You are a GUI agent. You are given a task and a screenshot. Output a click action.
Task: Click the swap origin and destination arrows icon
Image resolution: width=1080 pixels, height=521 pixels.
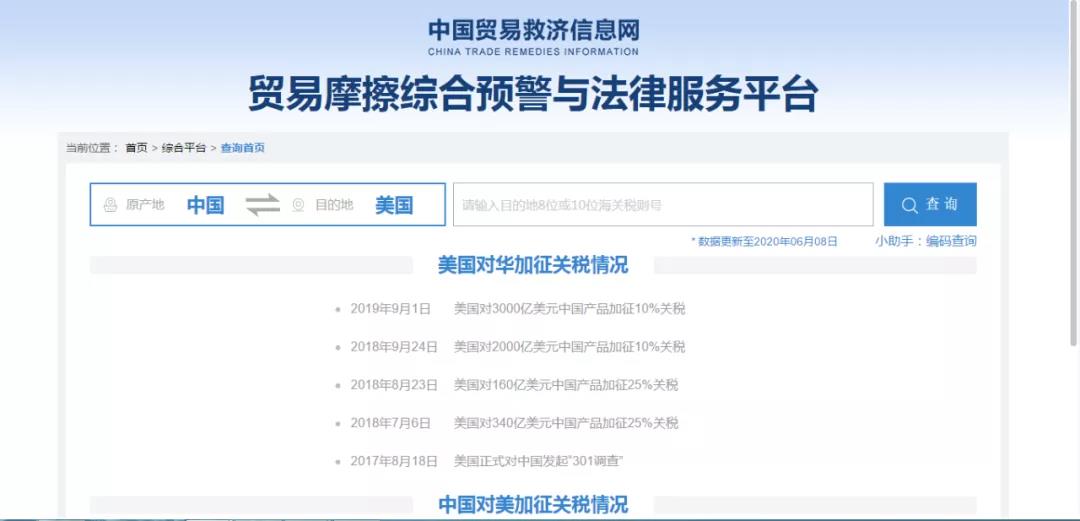tap(263, 205)
